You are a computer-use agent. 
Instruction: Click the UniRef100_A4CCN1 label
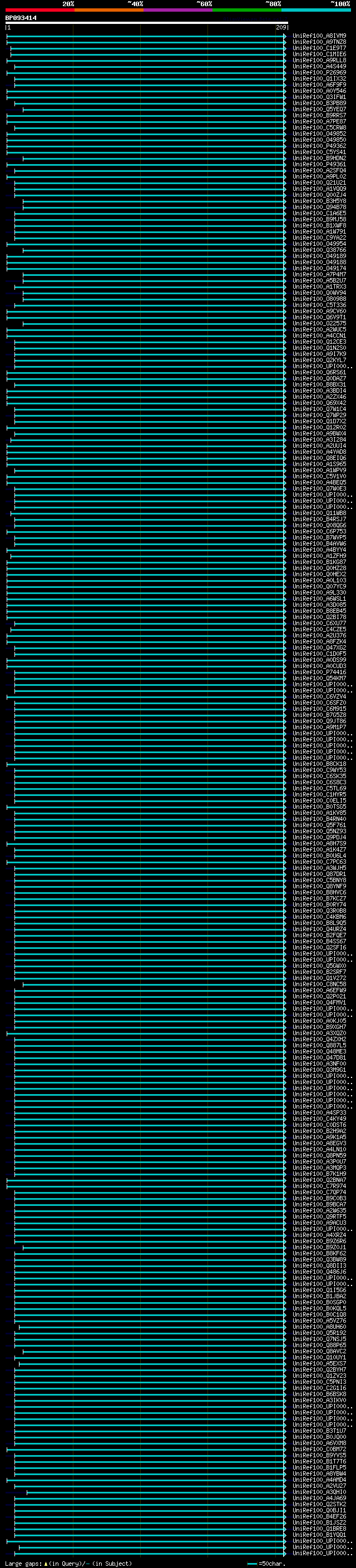pos(319,335)
